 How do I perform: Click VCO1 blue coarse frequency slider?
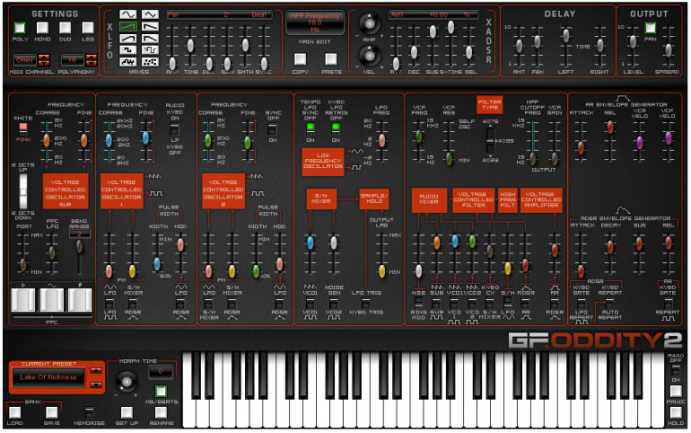point(109,141)
